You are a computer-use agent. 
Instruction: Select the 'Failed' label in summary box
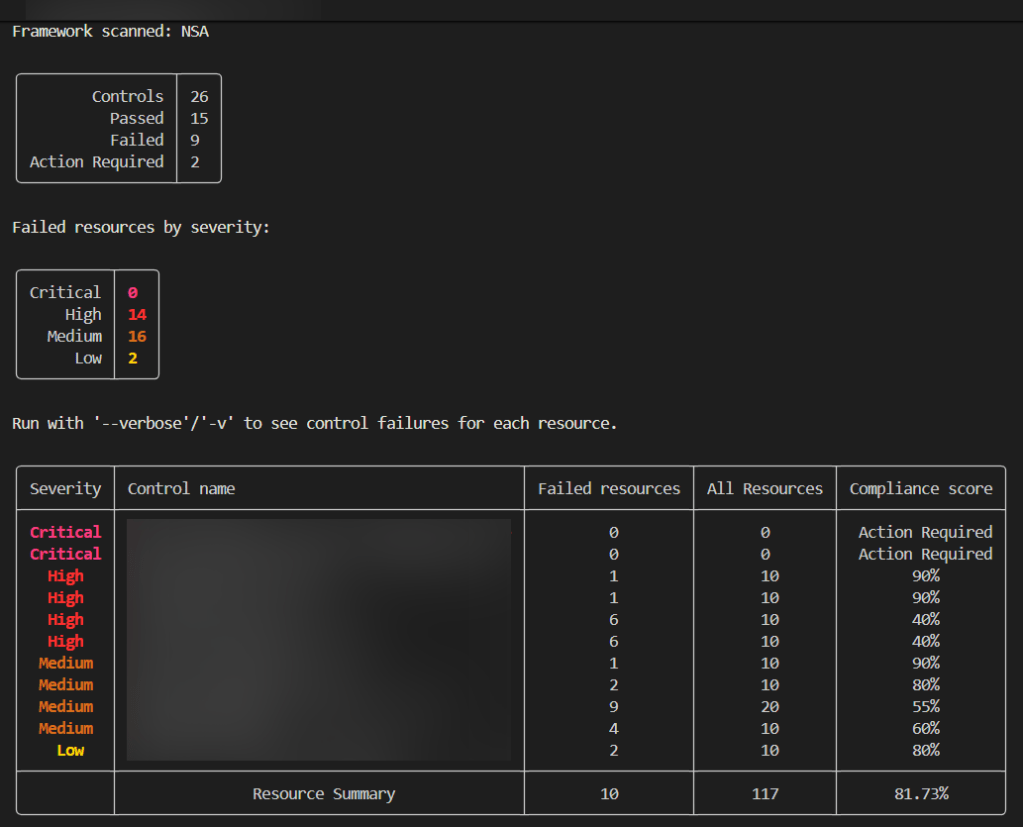(x=137, y=140)
